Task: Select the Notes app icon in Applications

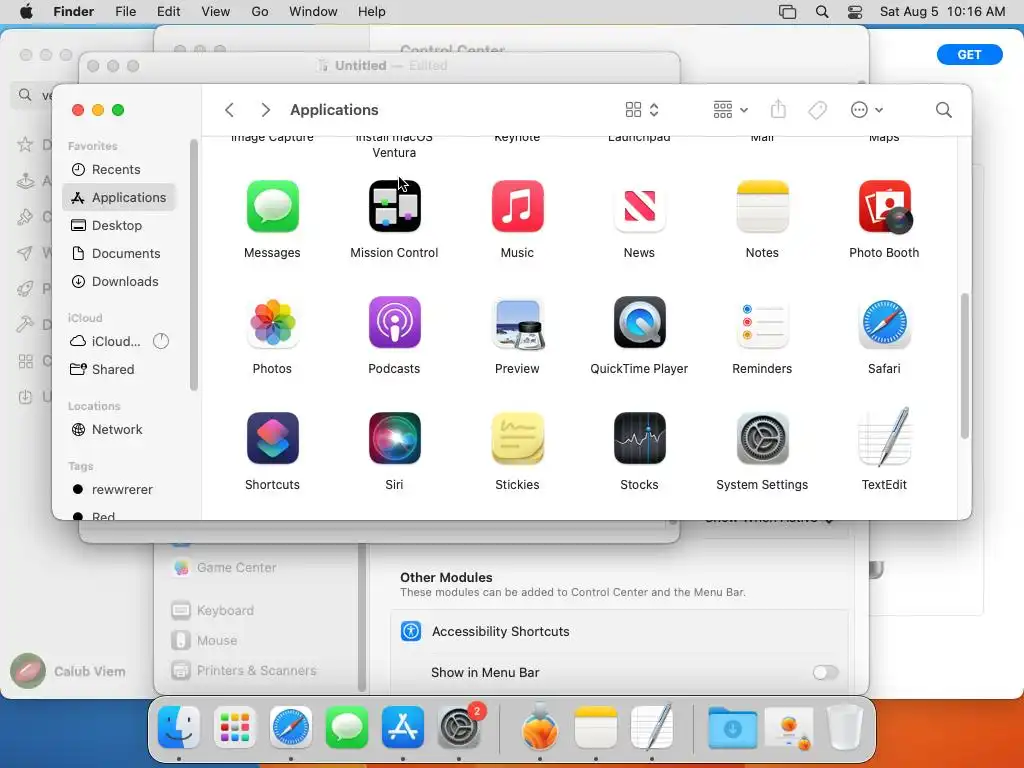Action: [762, 206]
